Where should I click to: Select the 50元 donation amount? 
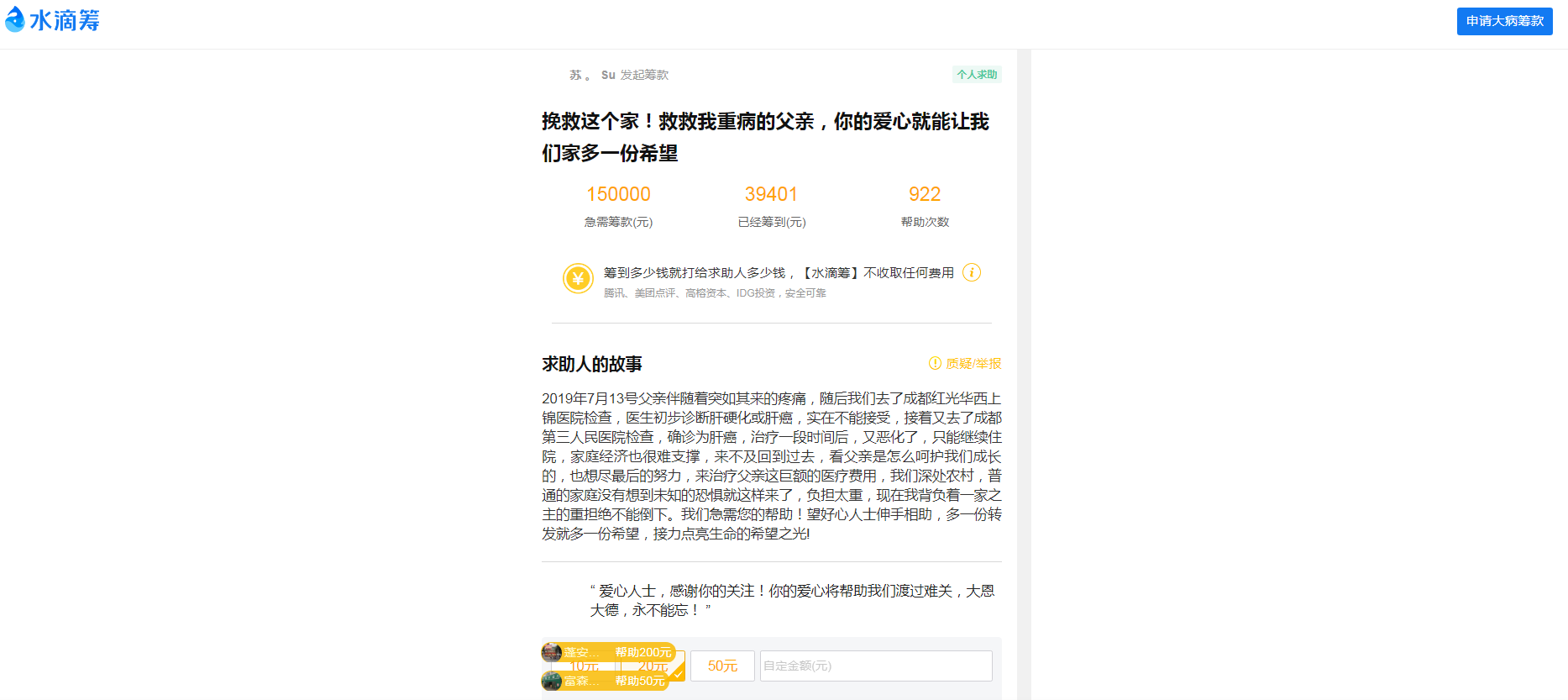pyautogui.click(x=722, y=666)
